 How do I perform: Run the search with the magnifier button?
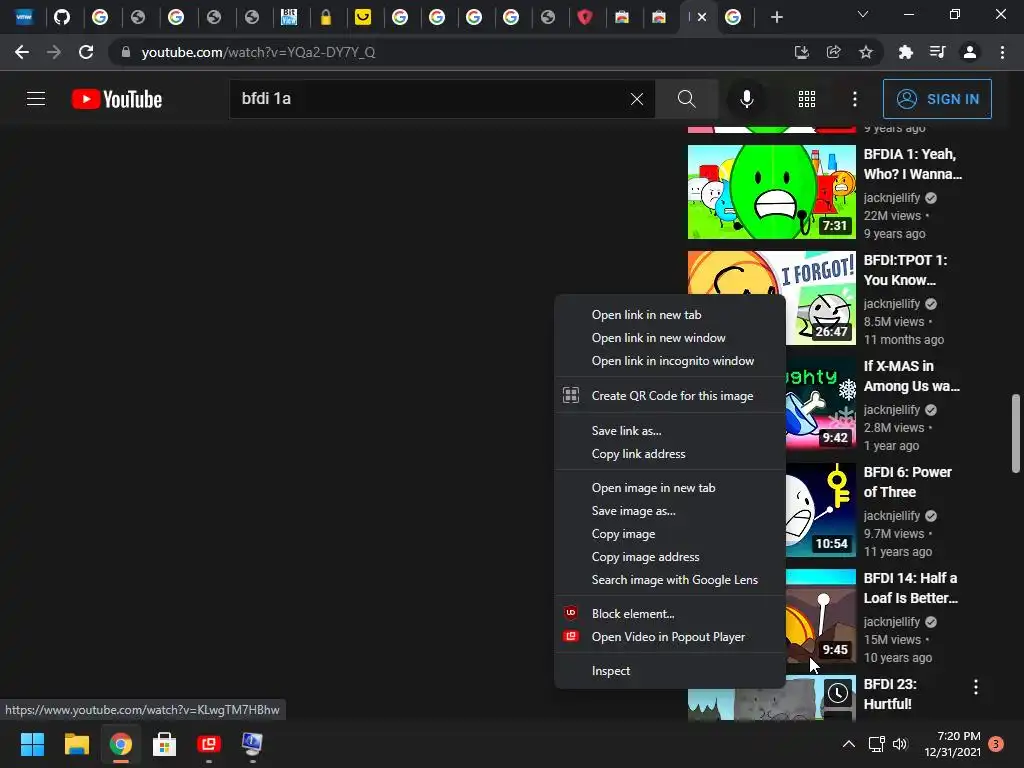(x=686, y=99)
